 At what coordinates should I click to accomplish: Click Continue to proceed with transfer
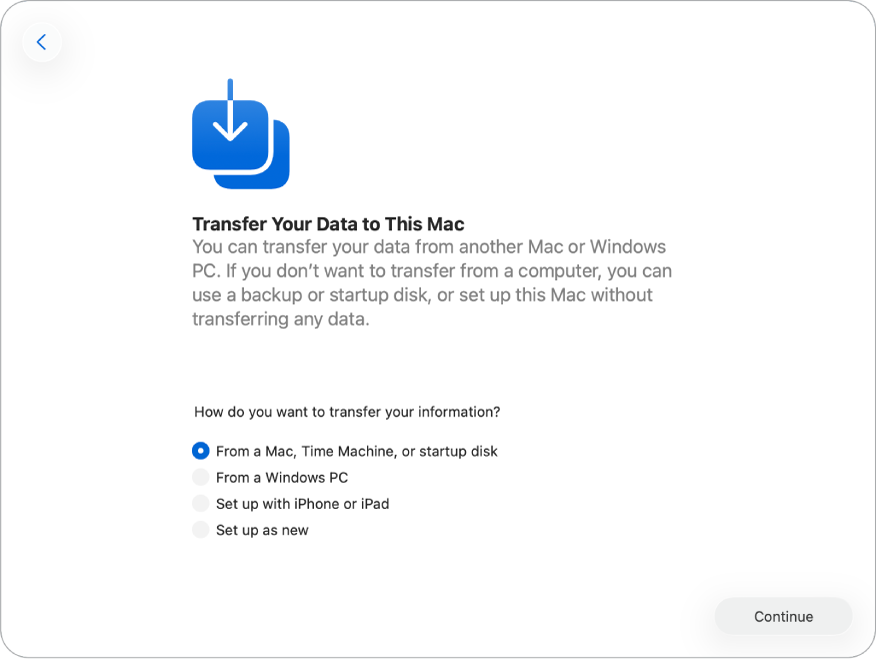pyautogui.click(x=783, y=616)
